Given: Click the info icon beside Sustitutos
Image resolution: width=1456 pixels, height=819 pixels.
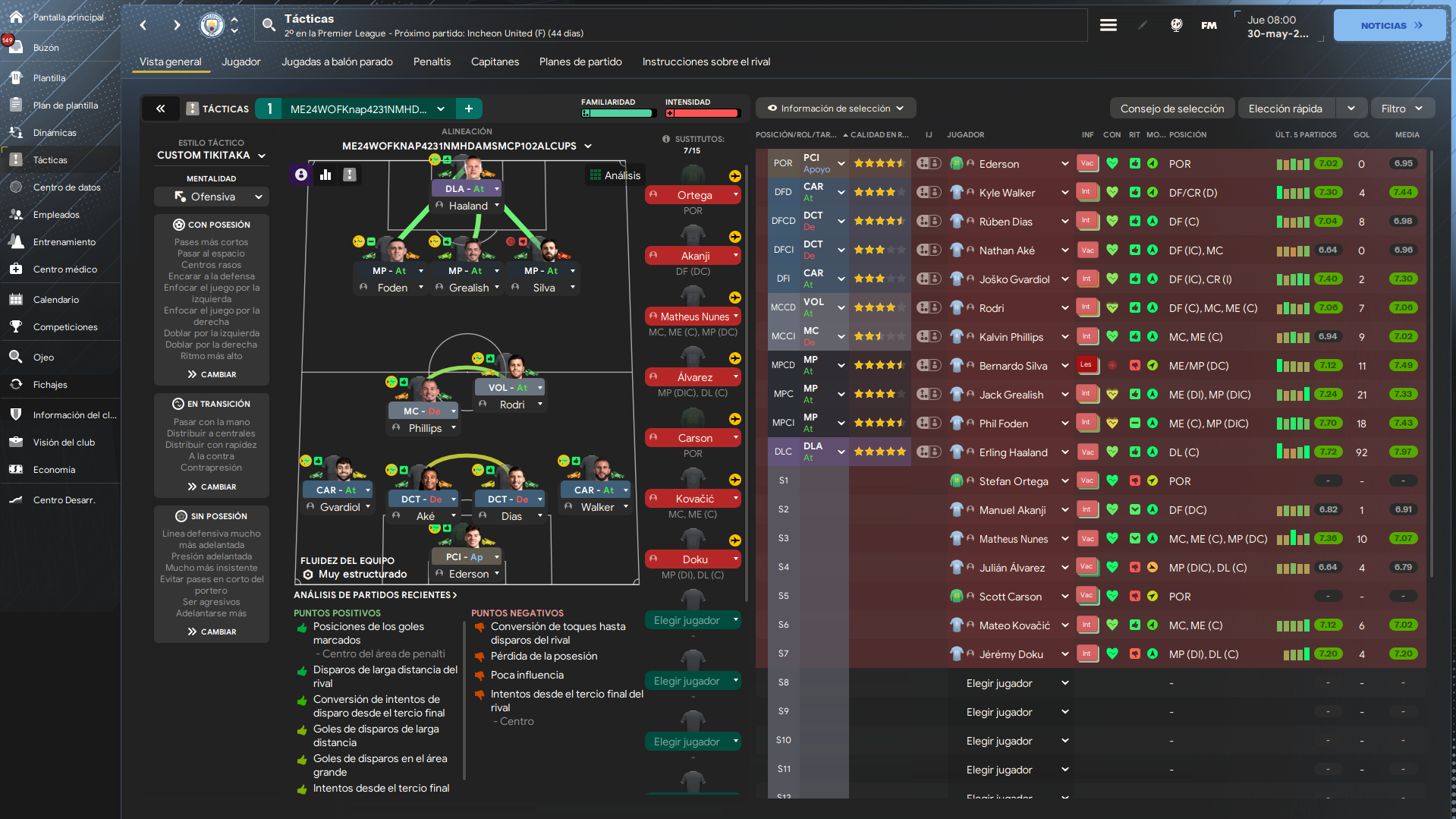Looking at the screenshot, I should [666, 139].
